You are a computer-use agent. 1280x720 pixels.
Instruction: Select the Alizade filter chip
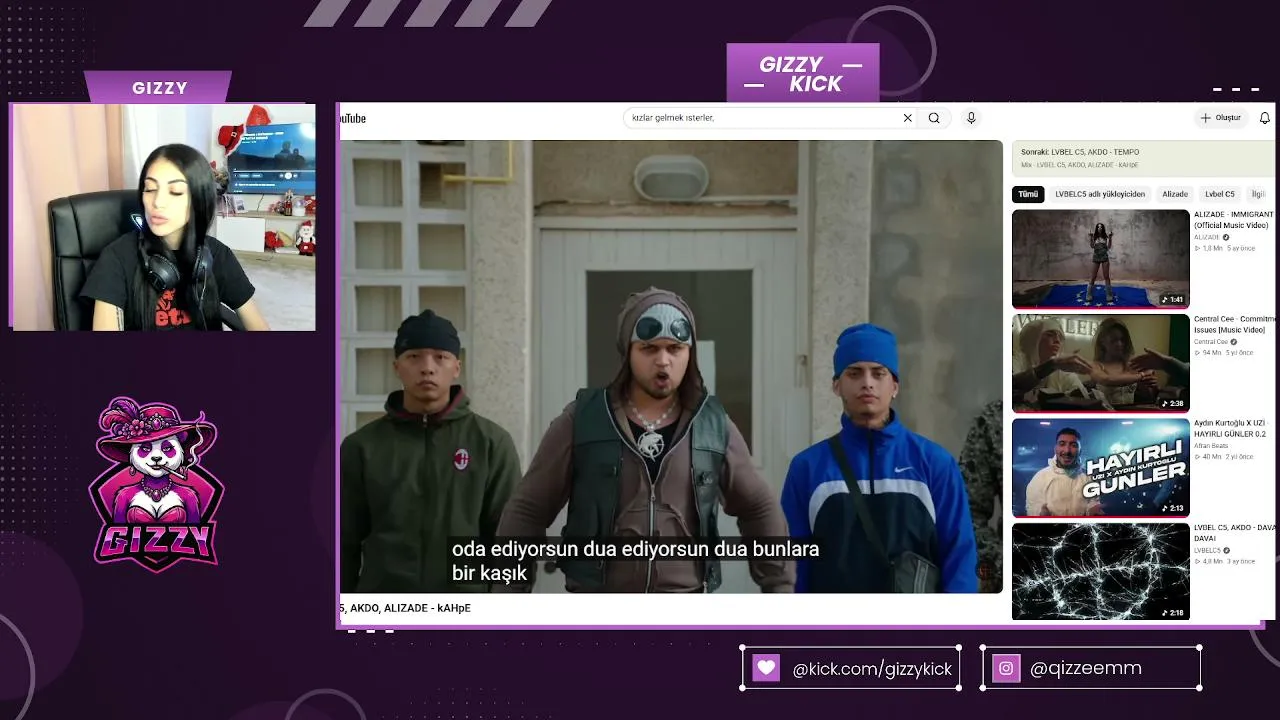click(x=1175, y=194)
